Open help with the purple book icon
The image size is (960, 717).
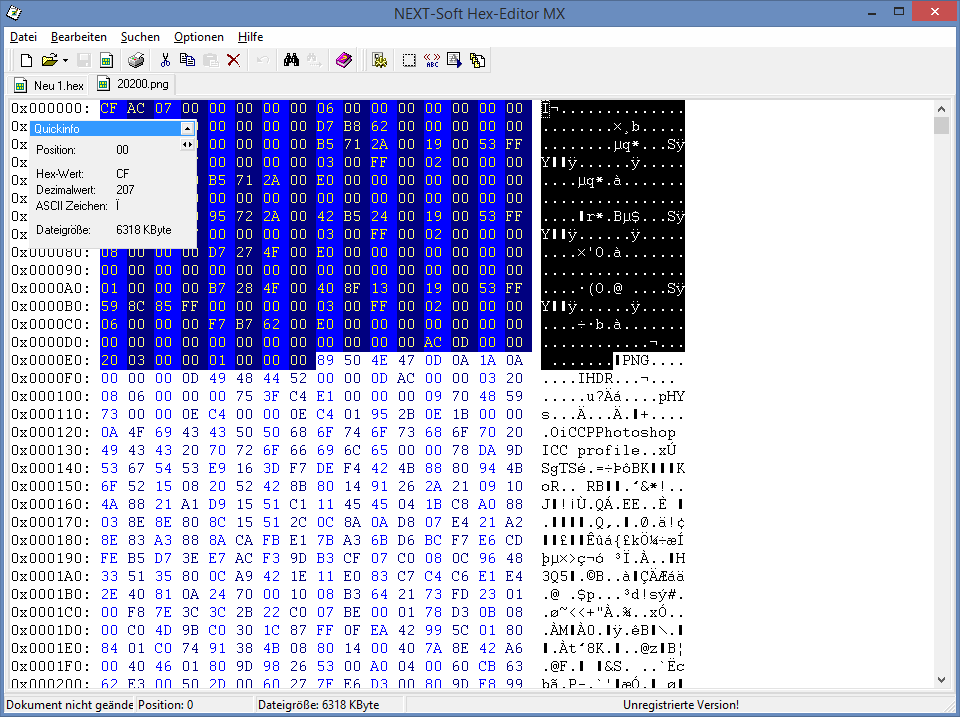(344, 60)
